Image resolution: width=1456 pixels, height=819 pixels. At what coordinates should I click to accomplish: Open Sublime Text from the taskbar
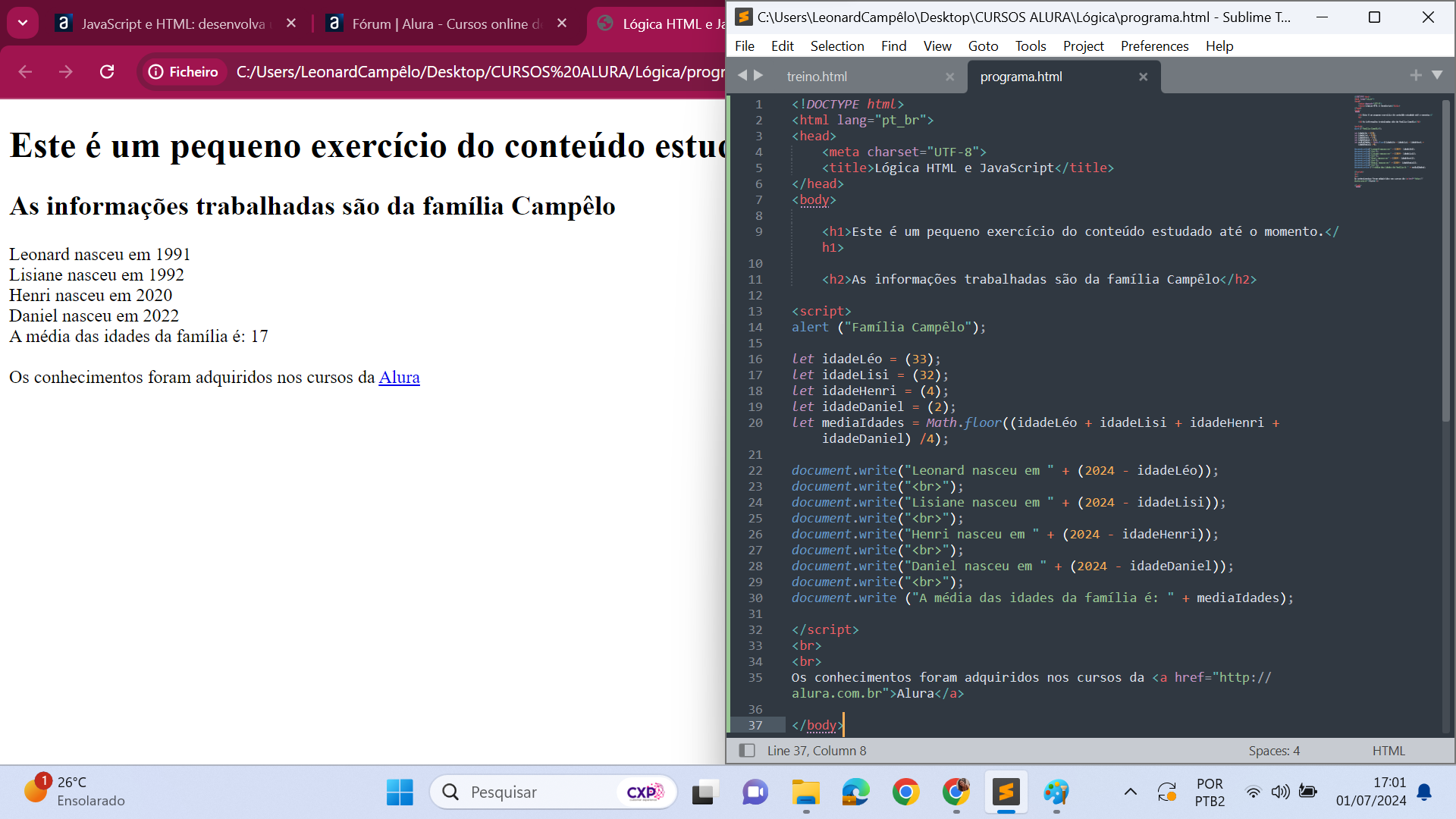(1006, 792)
